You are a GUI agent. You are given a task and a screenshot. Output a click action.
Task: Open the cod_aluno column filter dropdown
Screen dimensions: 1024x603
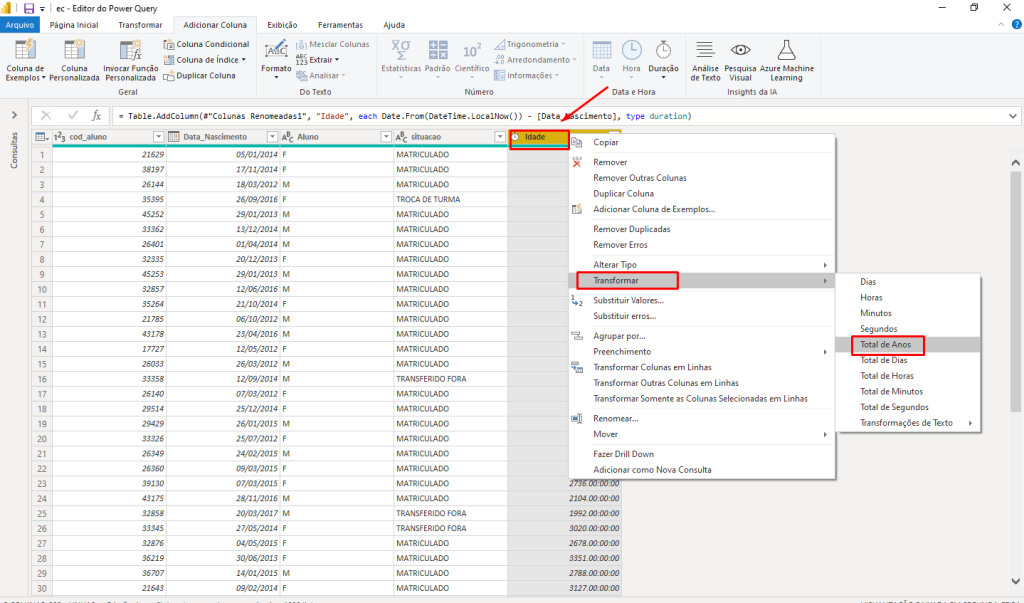pos(158,136)
